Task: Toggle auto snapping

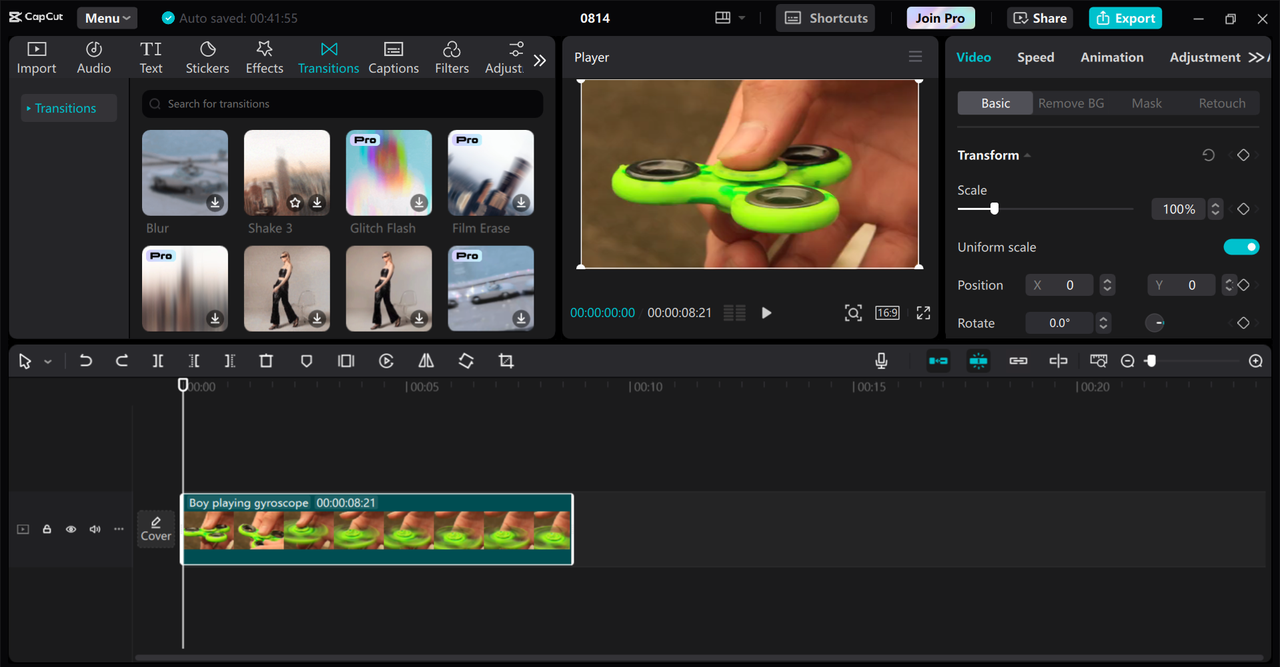Action: (x=978, y=361)
